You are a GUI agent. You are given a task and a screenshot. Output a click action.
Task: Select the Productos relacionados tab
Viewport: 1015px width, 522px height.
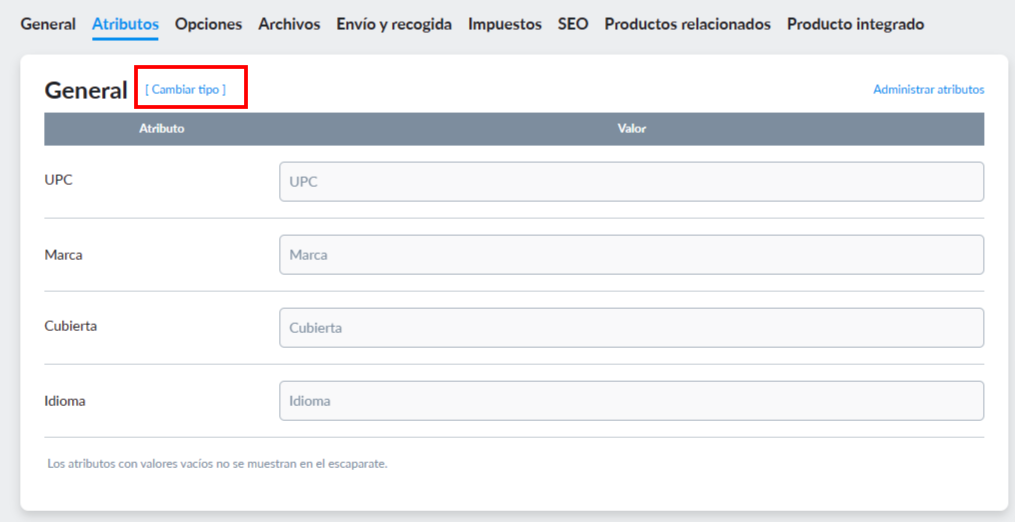pyautogui.click(x=687, y=25)
